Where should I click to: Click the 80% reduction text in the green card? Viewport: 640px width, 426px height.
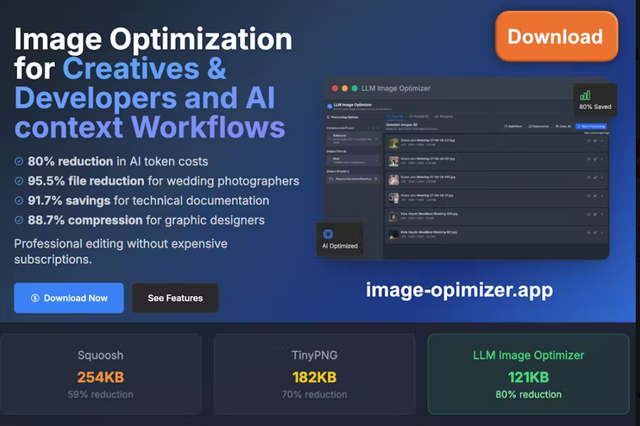529,395
